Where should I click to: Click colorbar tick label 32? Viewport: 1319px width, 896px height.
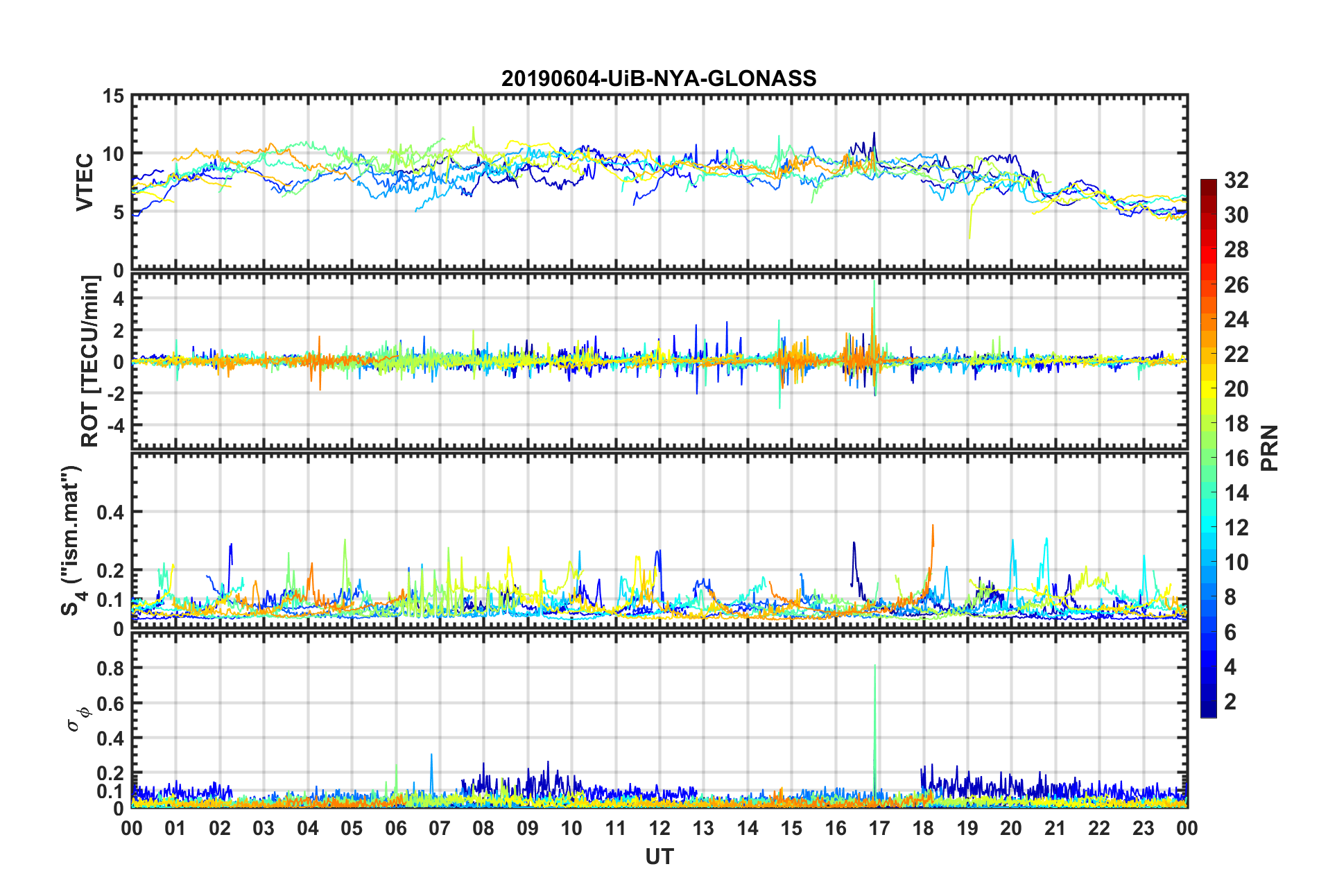coord(1236,180)
